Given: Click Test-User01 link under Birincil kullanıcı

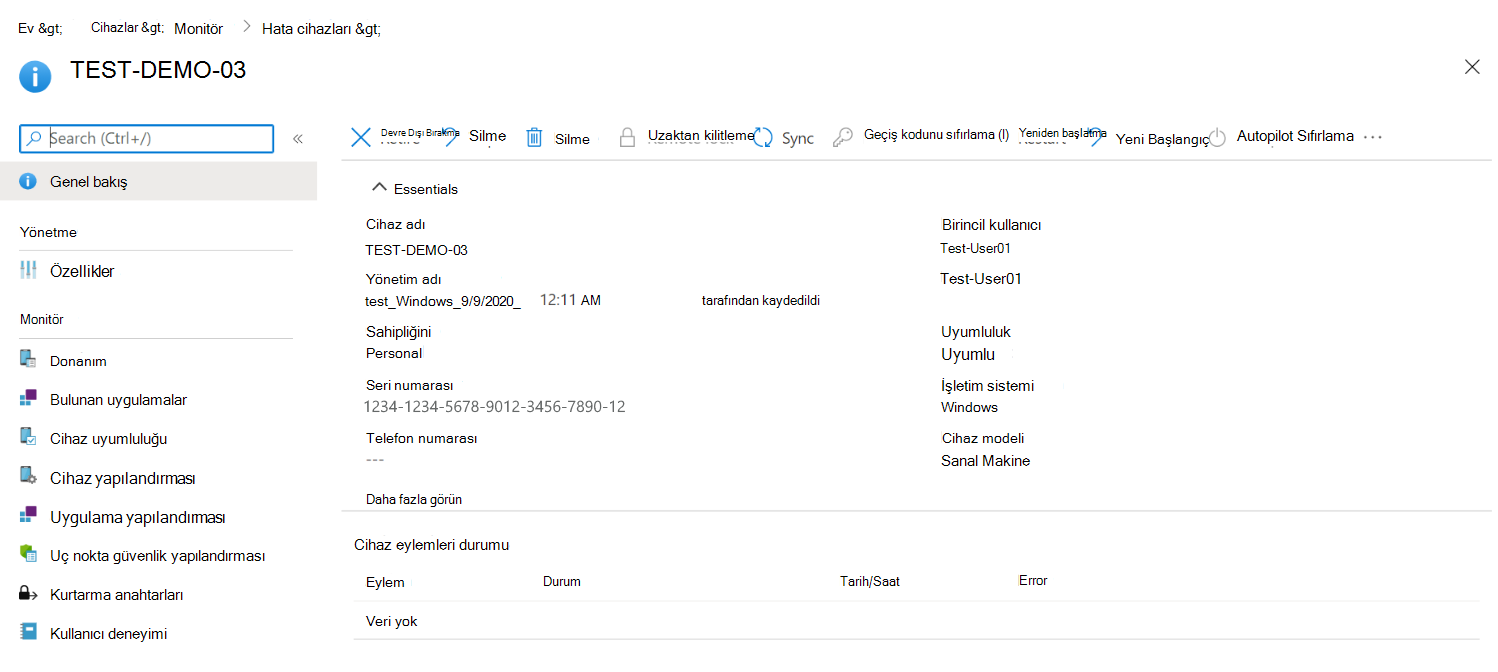Looking at the screenshot, I should [x=975, y=248].
